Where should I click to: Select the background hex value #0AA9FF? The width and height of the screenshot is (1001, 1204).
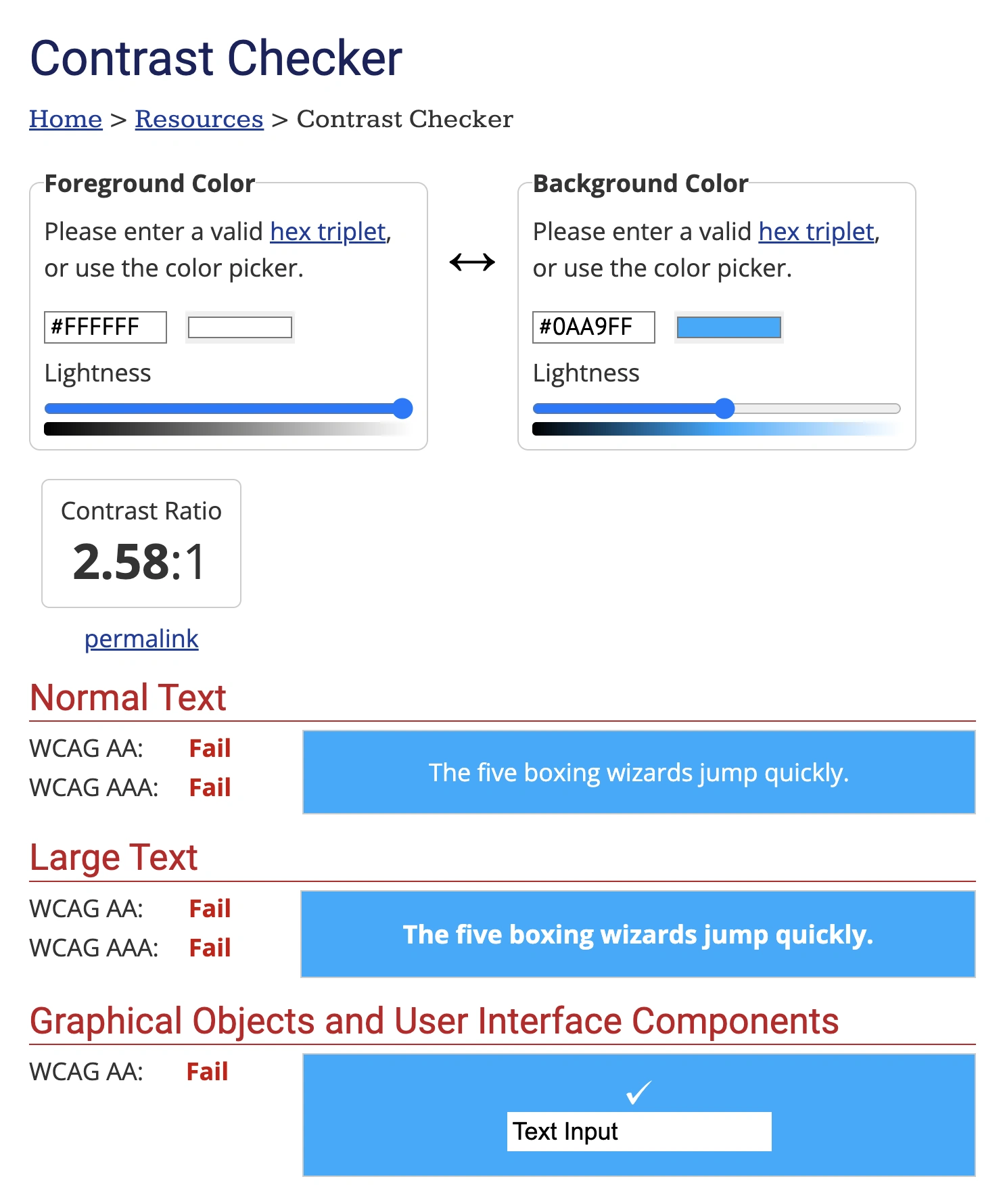[593, 327]
